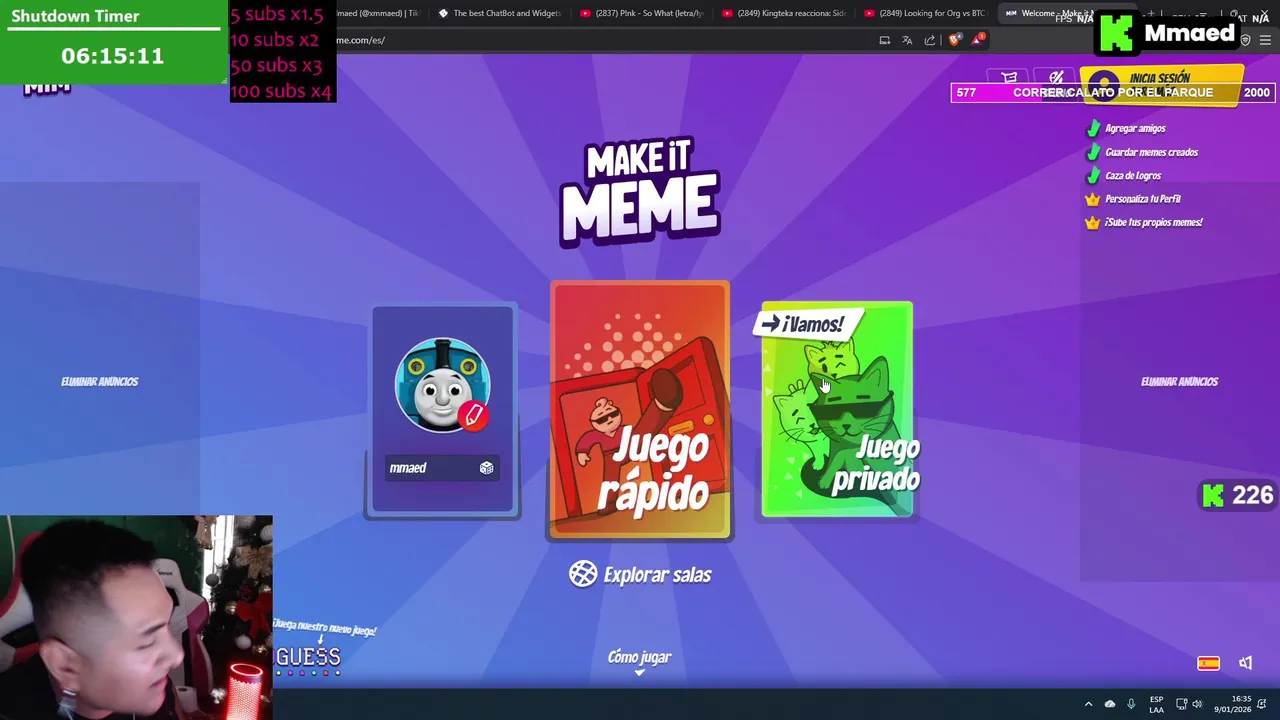Switch to P!nk So What YouTube tab

point(641,13)
